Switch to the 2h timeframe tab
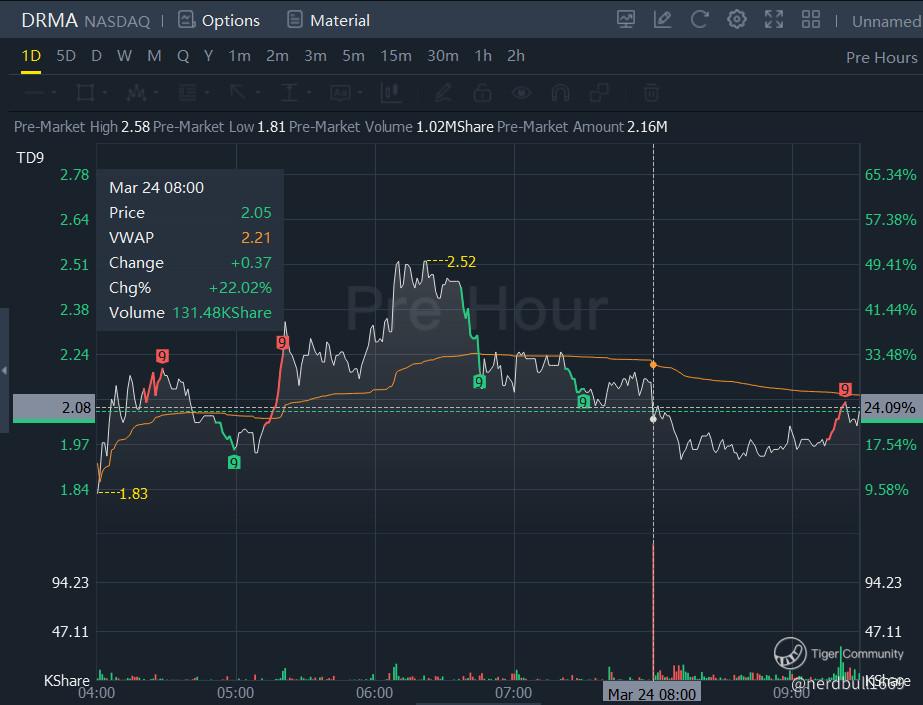 coord(516,56)
